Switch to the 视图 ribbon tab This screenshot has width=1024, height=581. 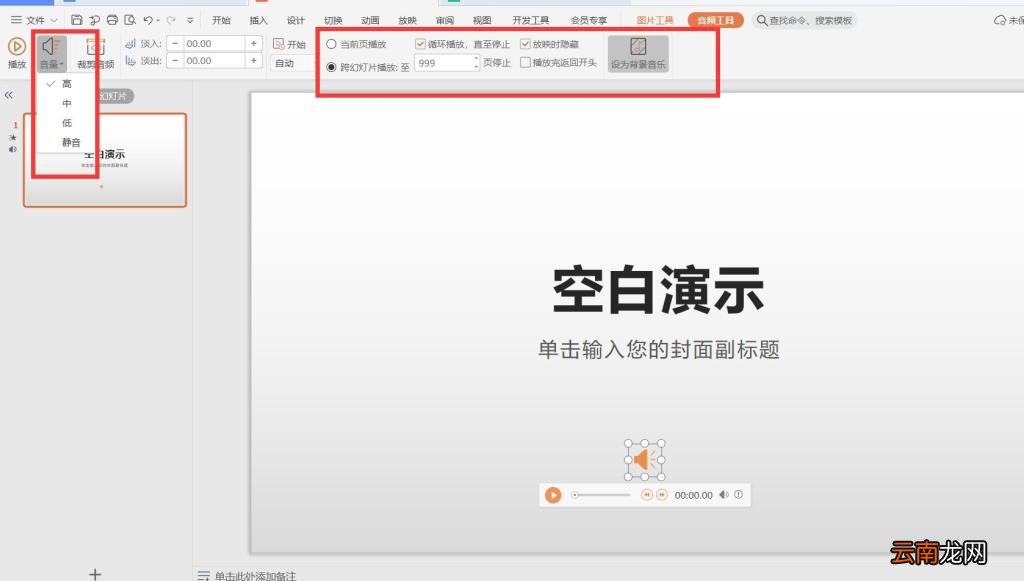pyautogui.click(x=482, y=20)
